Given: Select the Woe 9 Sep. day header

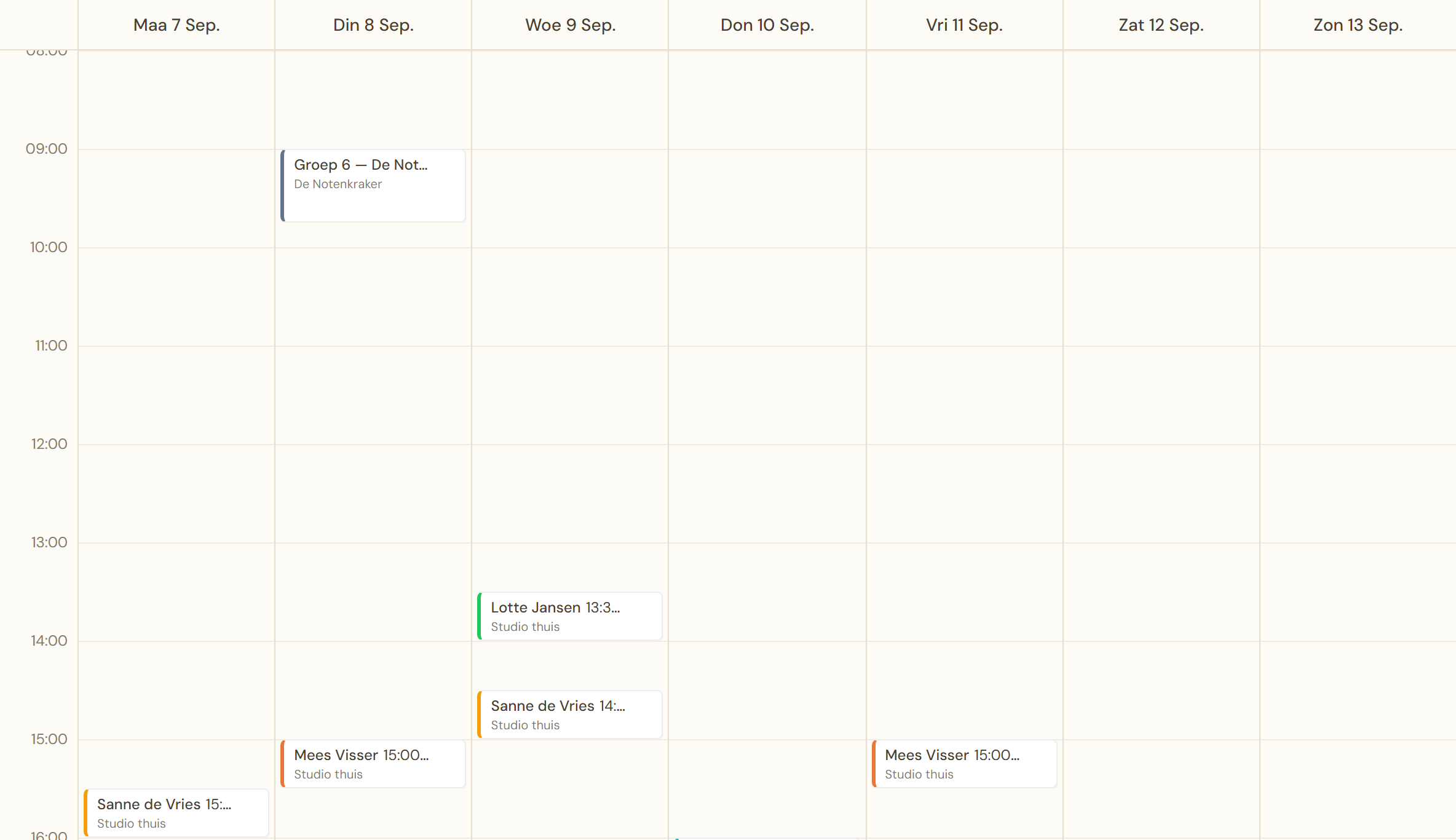Looking at the screenshot, I should 570,25.
